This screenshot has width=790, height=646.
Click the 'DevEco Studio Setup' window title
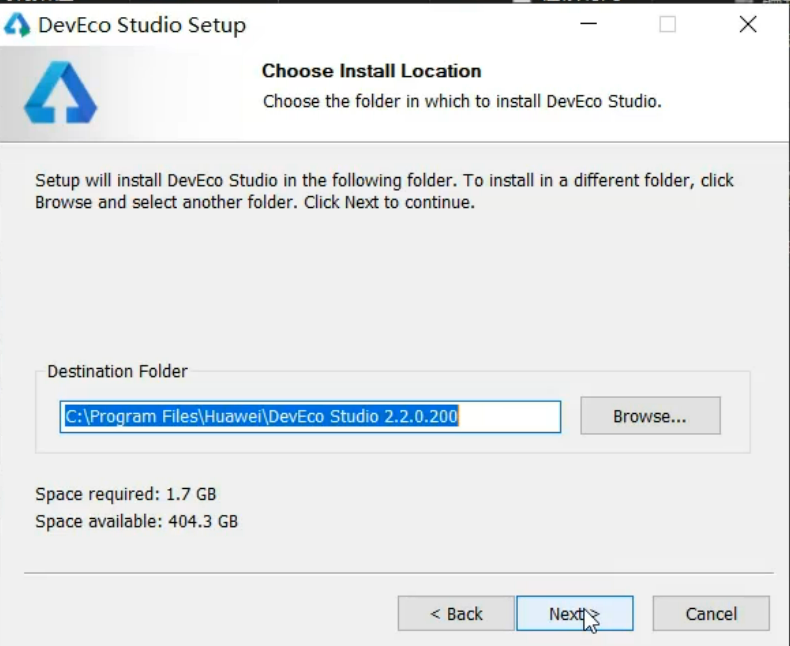pos(142,25)
